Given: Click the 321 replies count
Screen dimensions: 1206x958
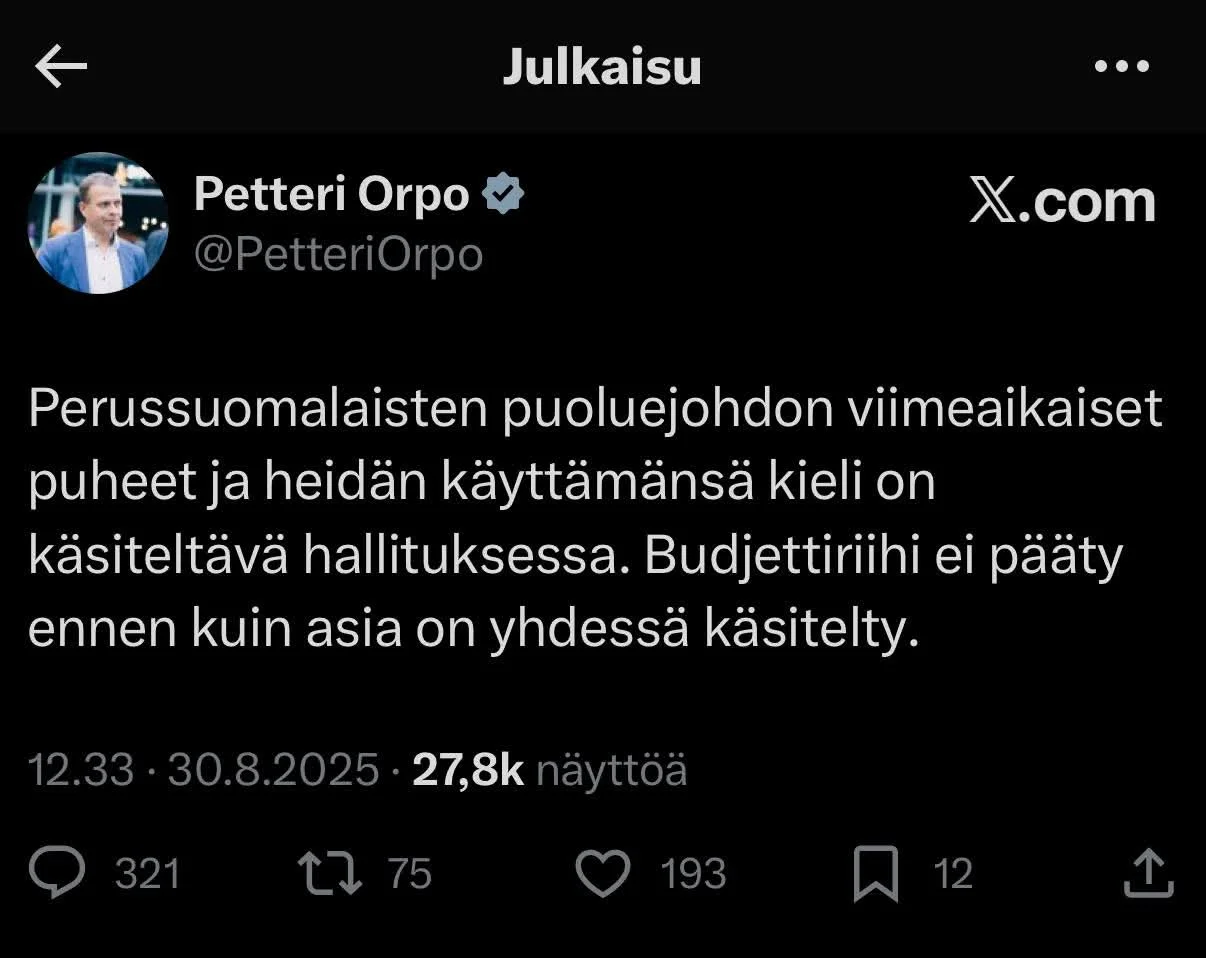Looking at the screenshot, I should 148,874.
